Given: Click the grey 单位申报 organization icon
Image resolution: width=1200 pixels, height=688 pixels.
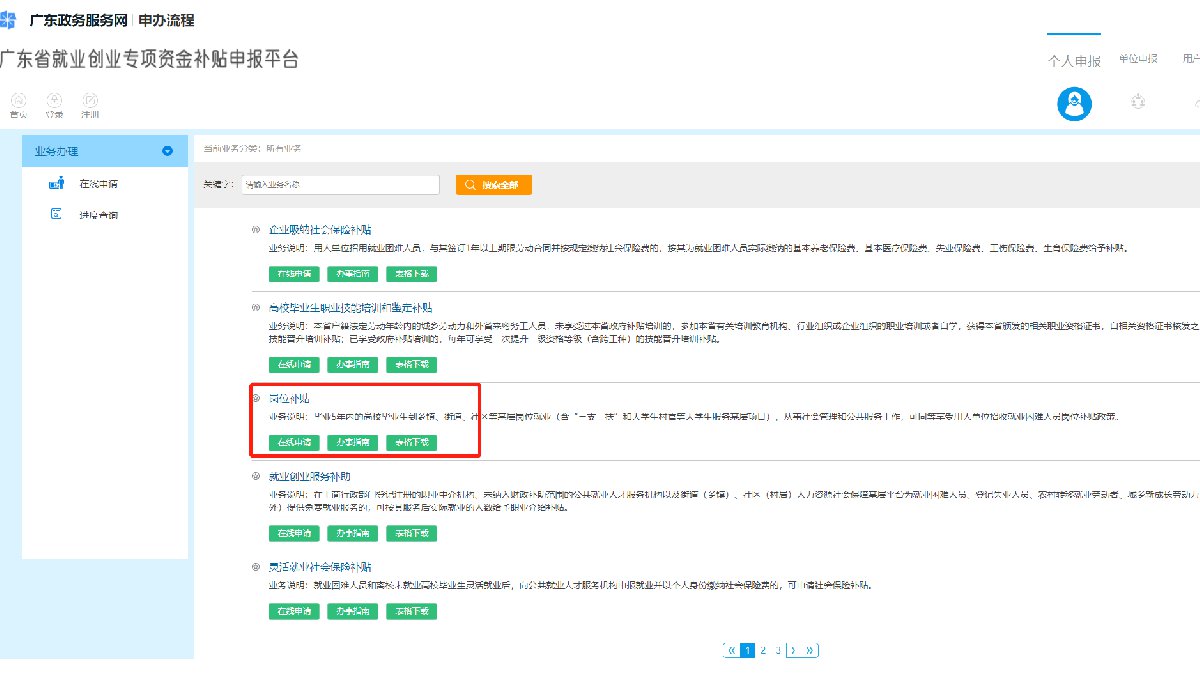Looking at the screenshot, I should click(1138, 103).
